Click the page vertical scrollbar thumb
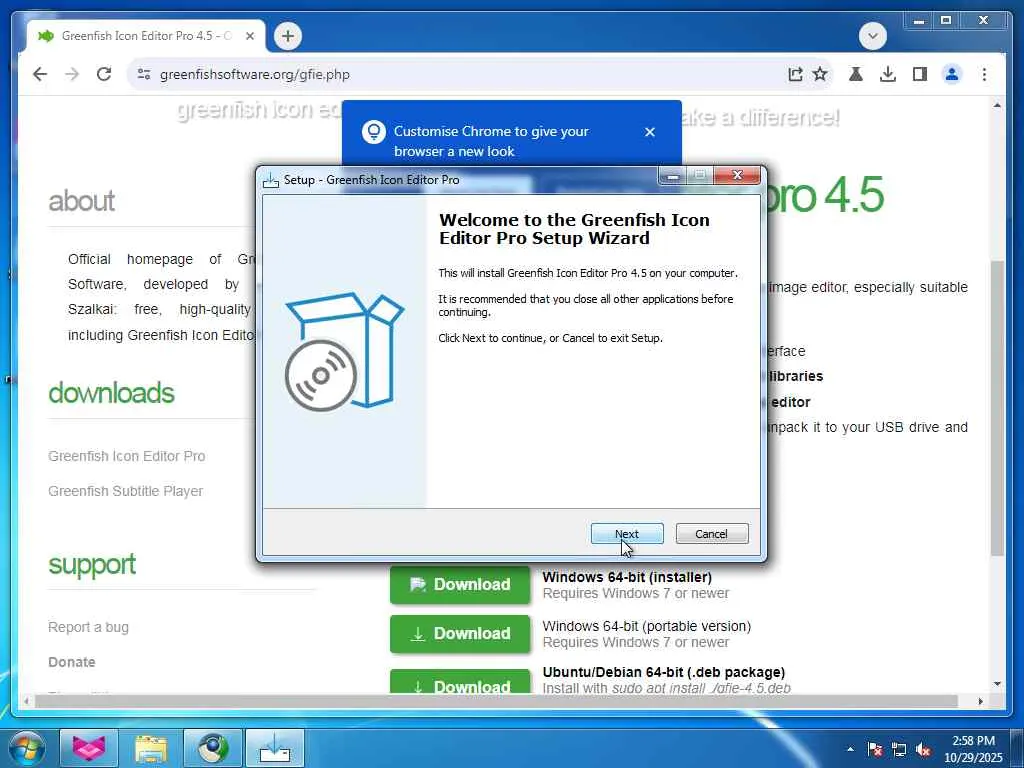Viewport: 1024px width, 768px height. (997, 408)
